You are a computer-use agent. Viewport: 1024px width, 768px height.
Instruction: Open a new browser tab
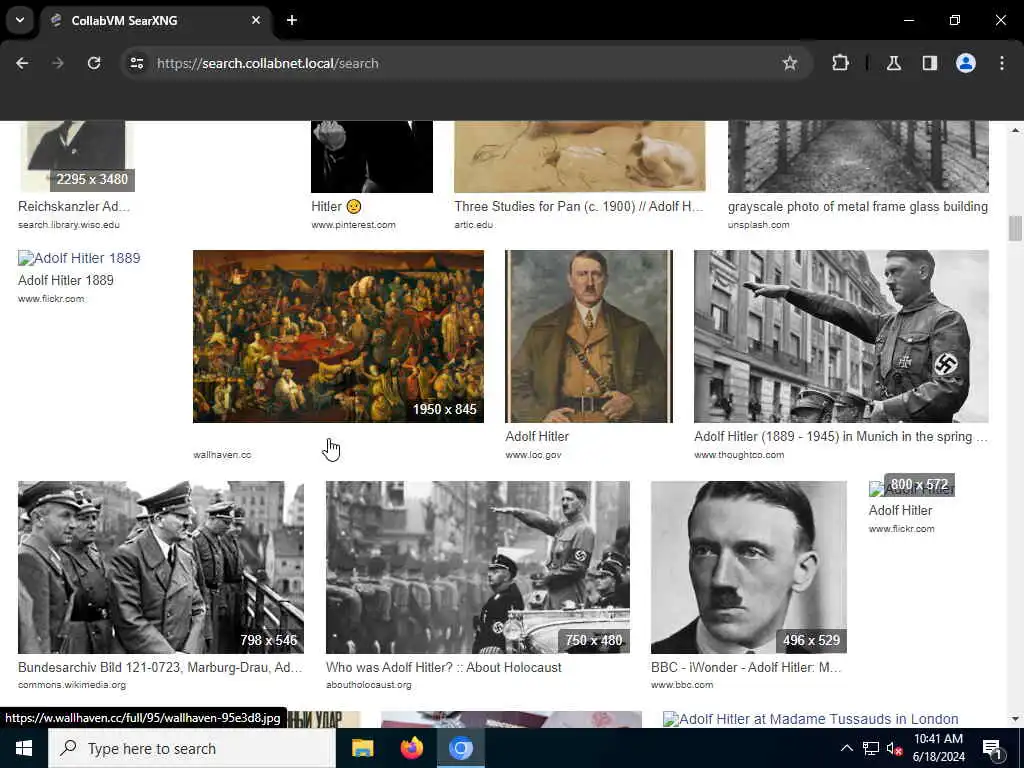pos(292,20)
